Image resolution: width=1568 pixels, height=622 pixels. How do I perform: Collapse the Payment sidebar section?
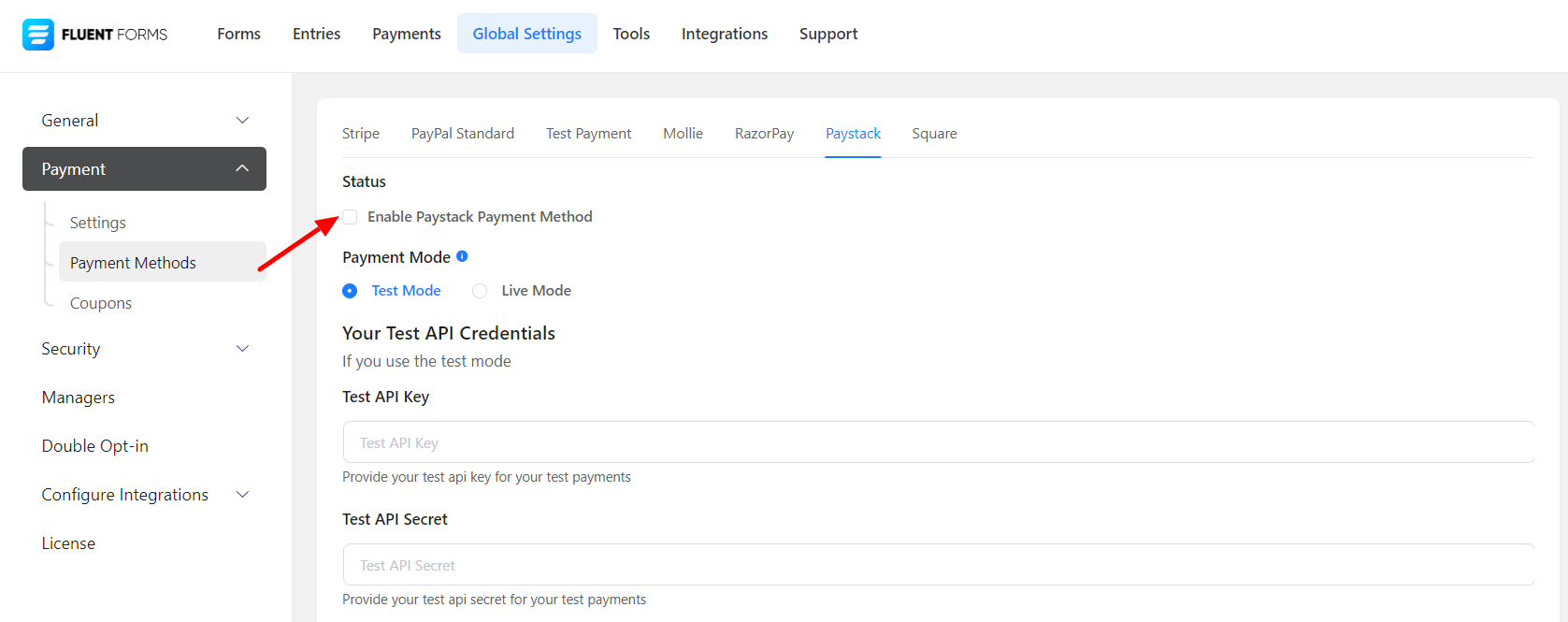[242, 169]
